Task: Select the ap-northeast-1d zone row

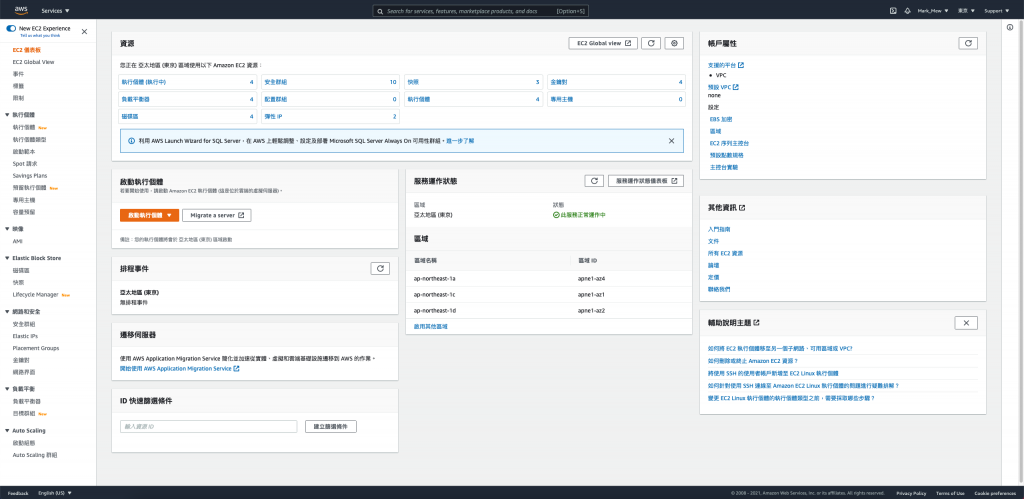Action: click(549, 310)
